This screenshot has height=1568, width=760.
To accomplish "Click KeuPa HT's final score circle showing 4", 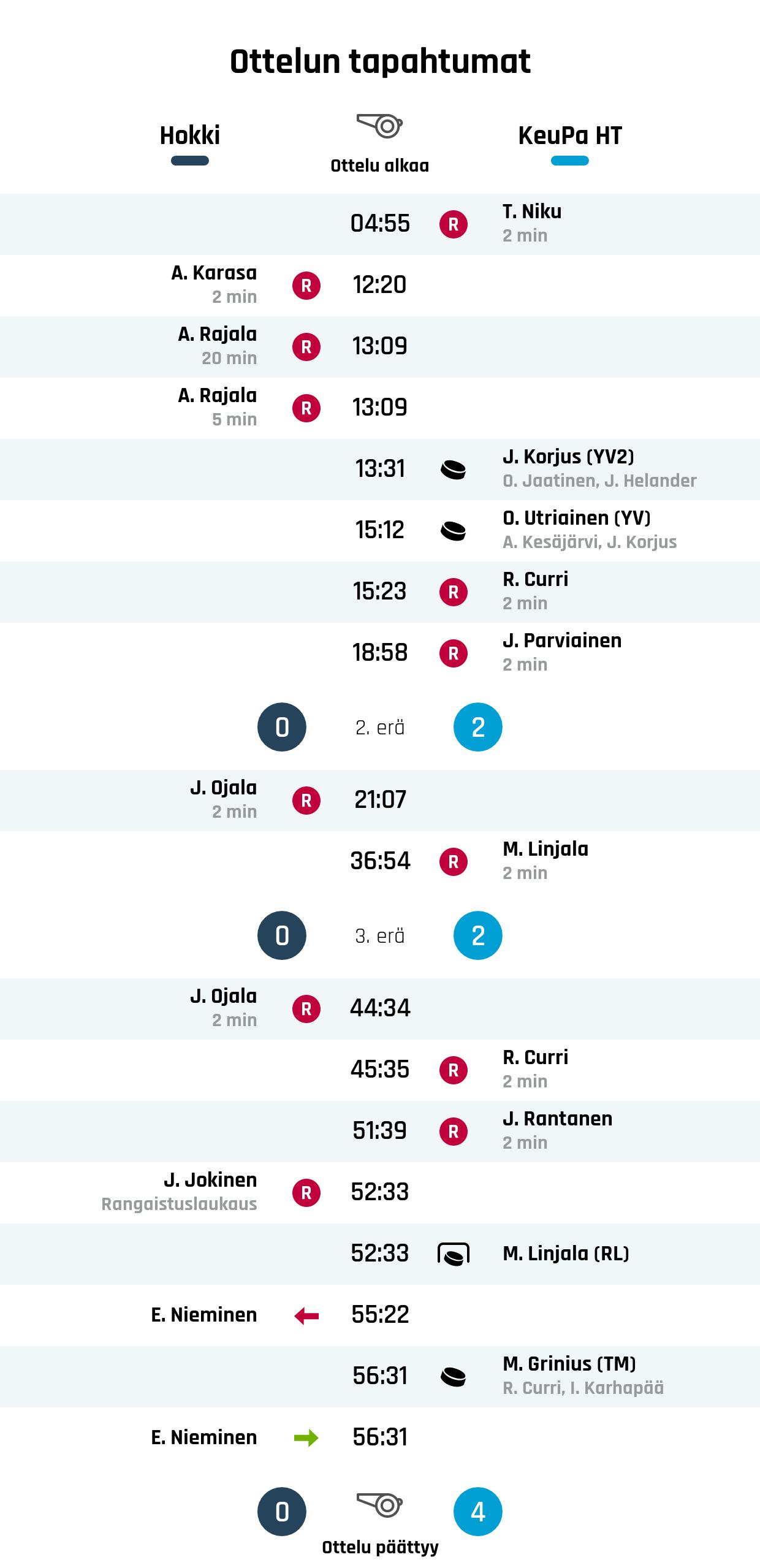I will (478, 1512).
